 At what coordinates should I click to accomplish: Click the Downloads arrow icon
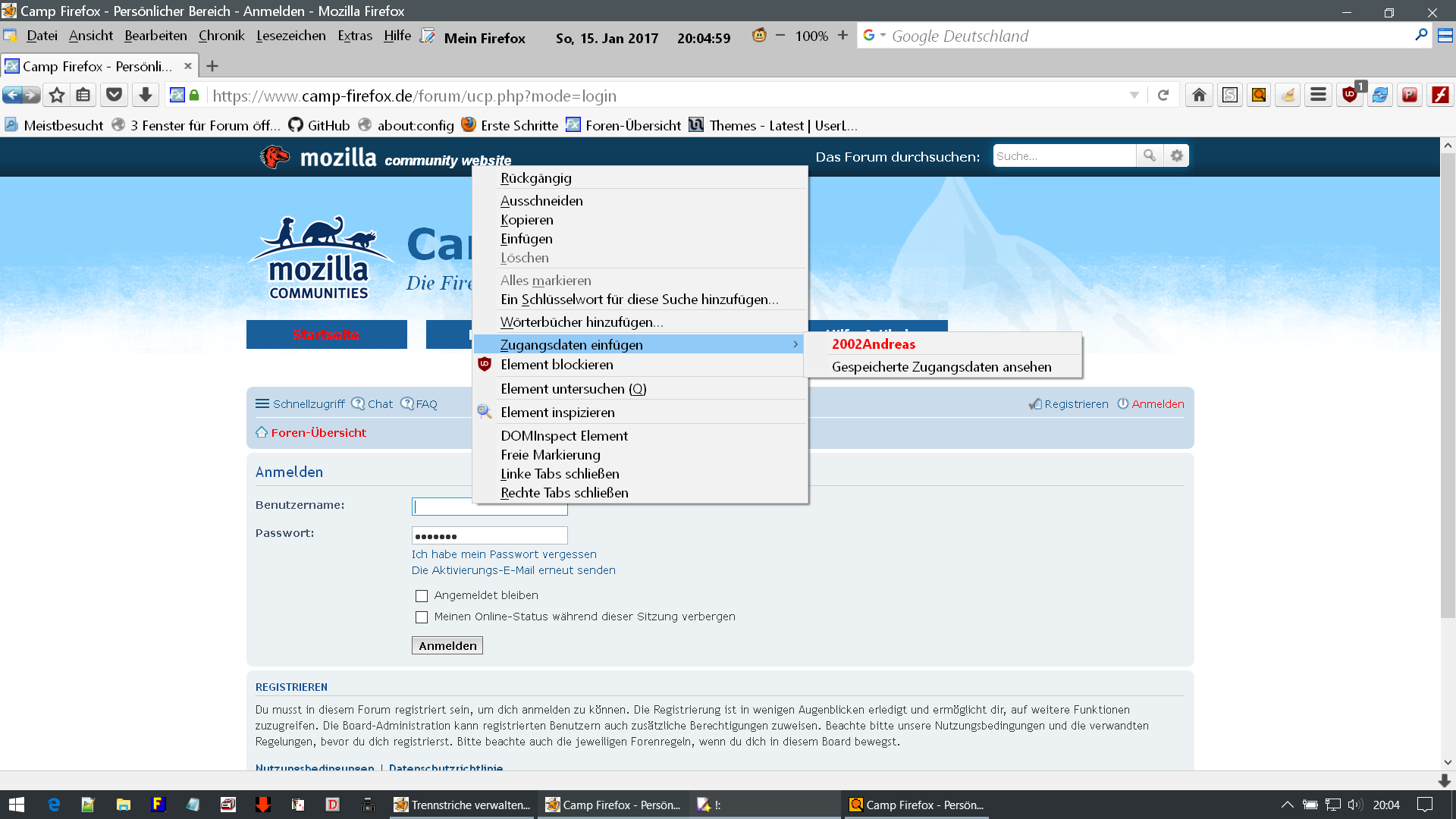146,95
